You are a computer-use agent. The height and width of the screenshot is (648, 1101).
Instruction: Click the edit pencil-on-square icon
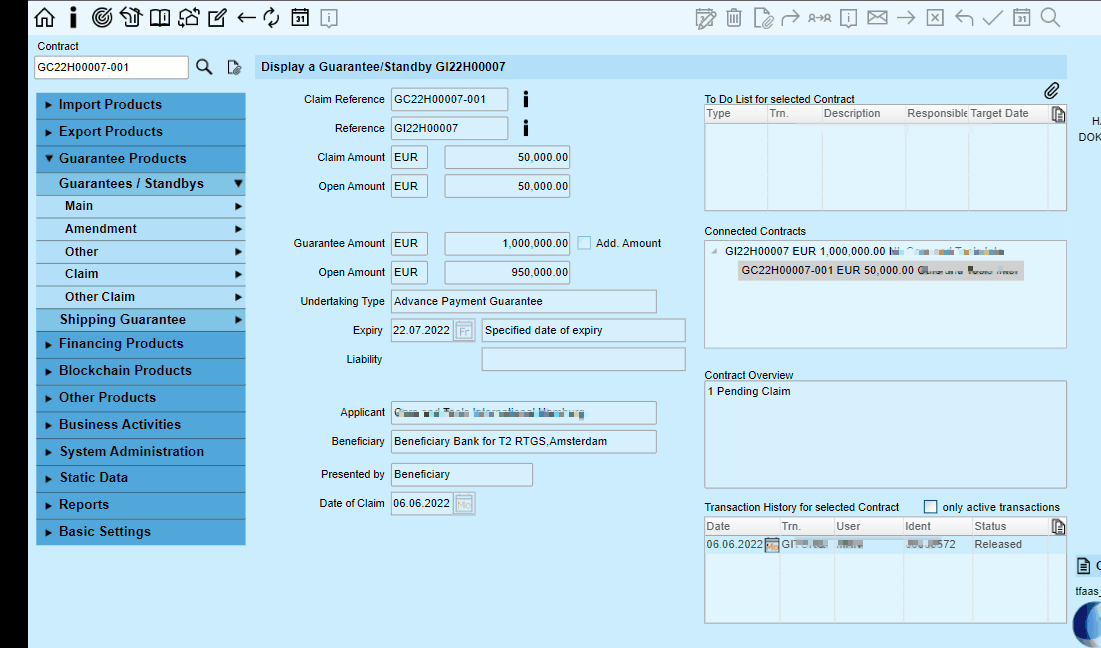[x=218, y=18]
